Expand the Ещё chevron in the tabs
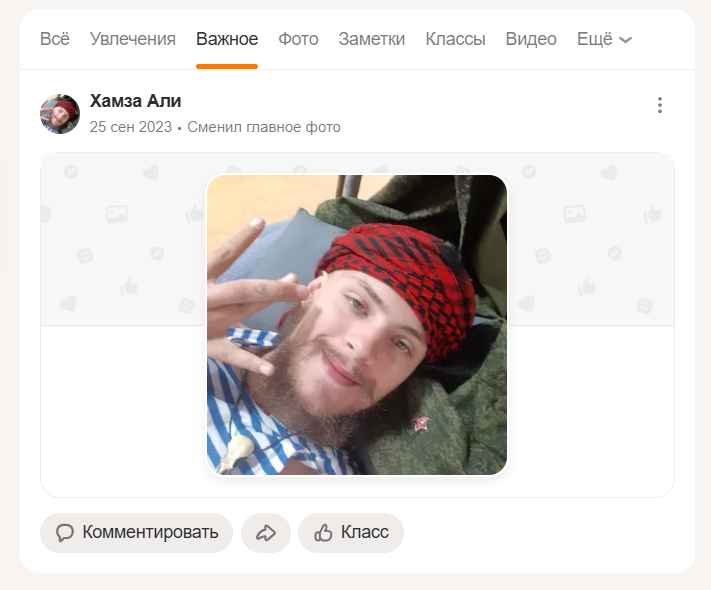Screen dimensions: 711x590 tap(625, 40)
